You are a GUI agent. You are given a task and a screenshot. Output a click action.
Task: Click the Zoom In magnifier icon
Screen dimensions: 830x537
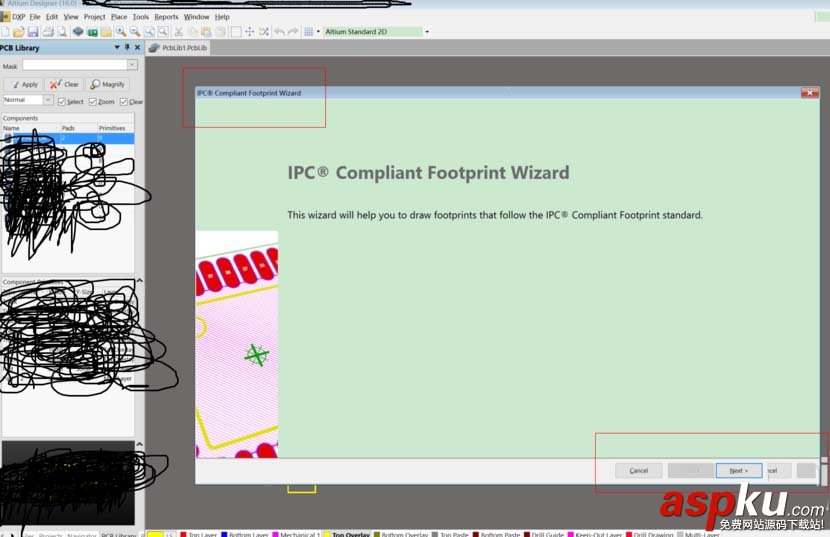[121, 32]
